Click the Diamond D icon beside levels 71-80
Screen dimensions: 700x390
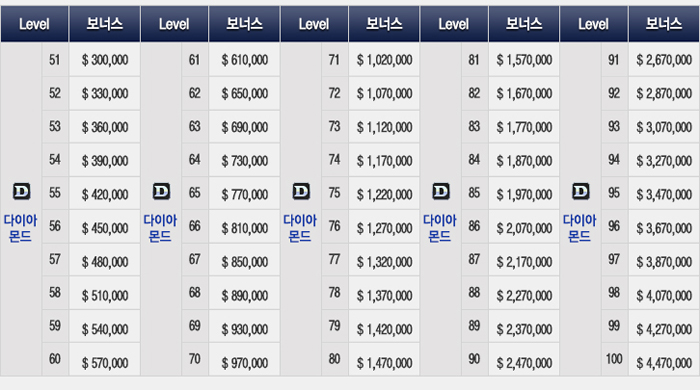pyautogui.click(x=301, y=191)
